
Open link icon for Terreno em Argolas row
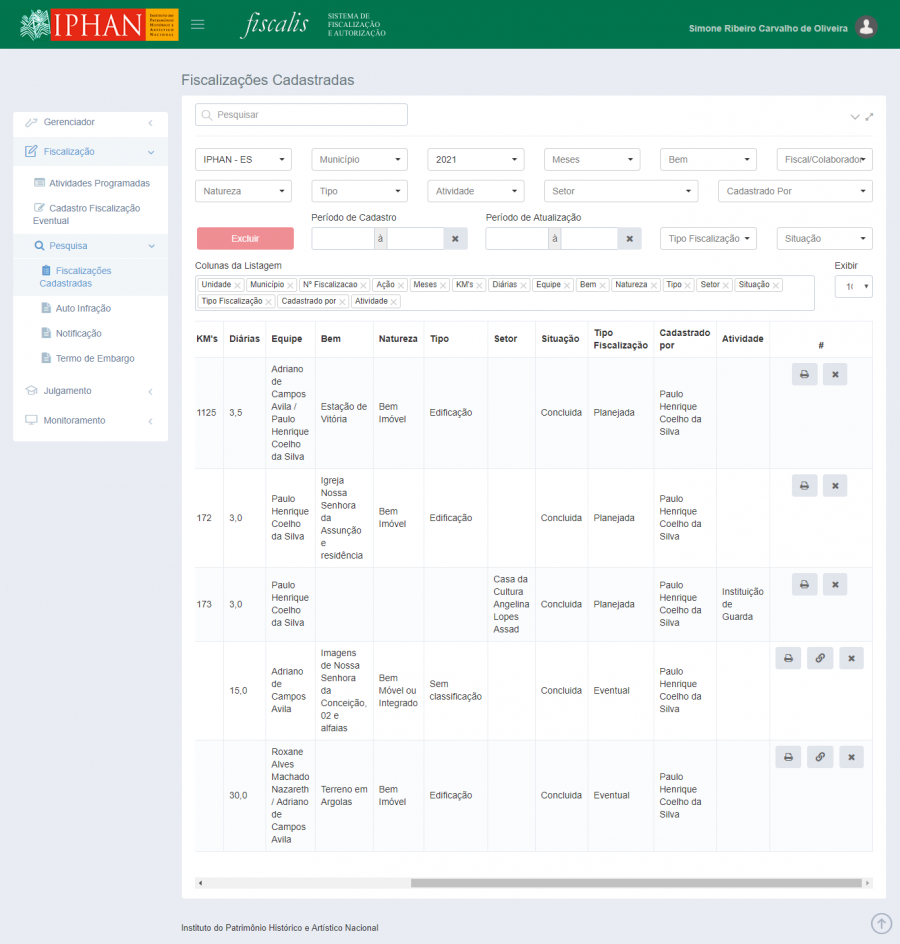819,757
